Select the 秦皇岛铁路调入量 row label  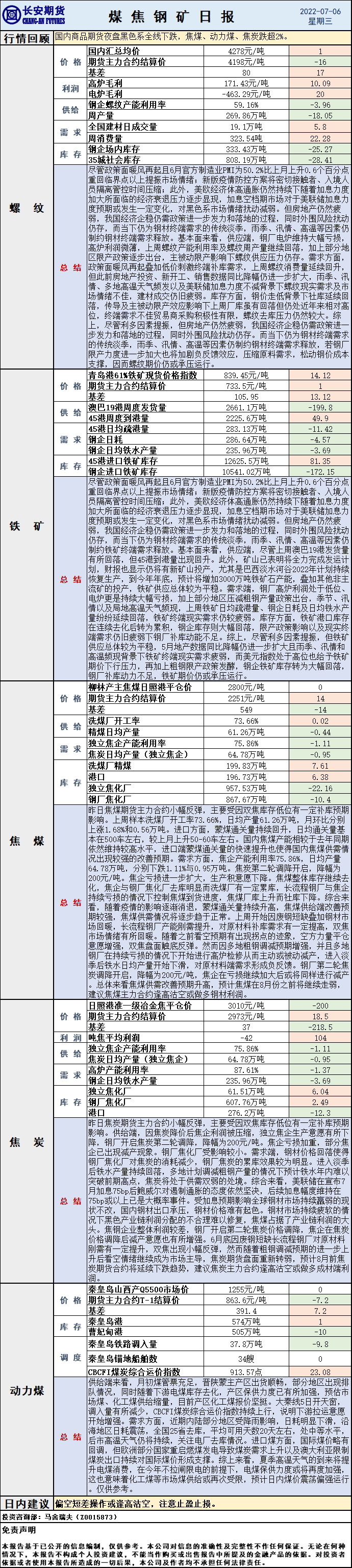(123, 1344)
